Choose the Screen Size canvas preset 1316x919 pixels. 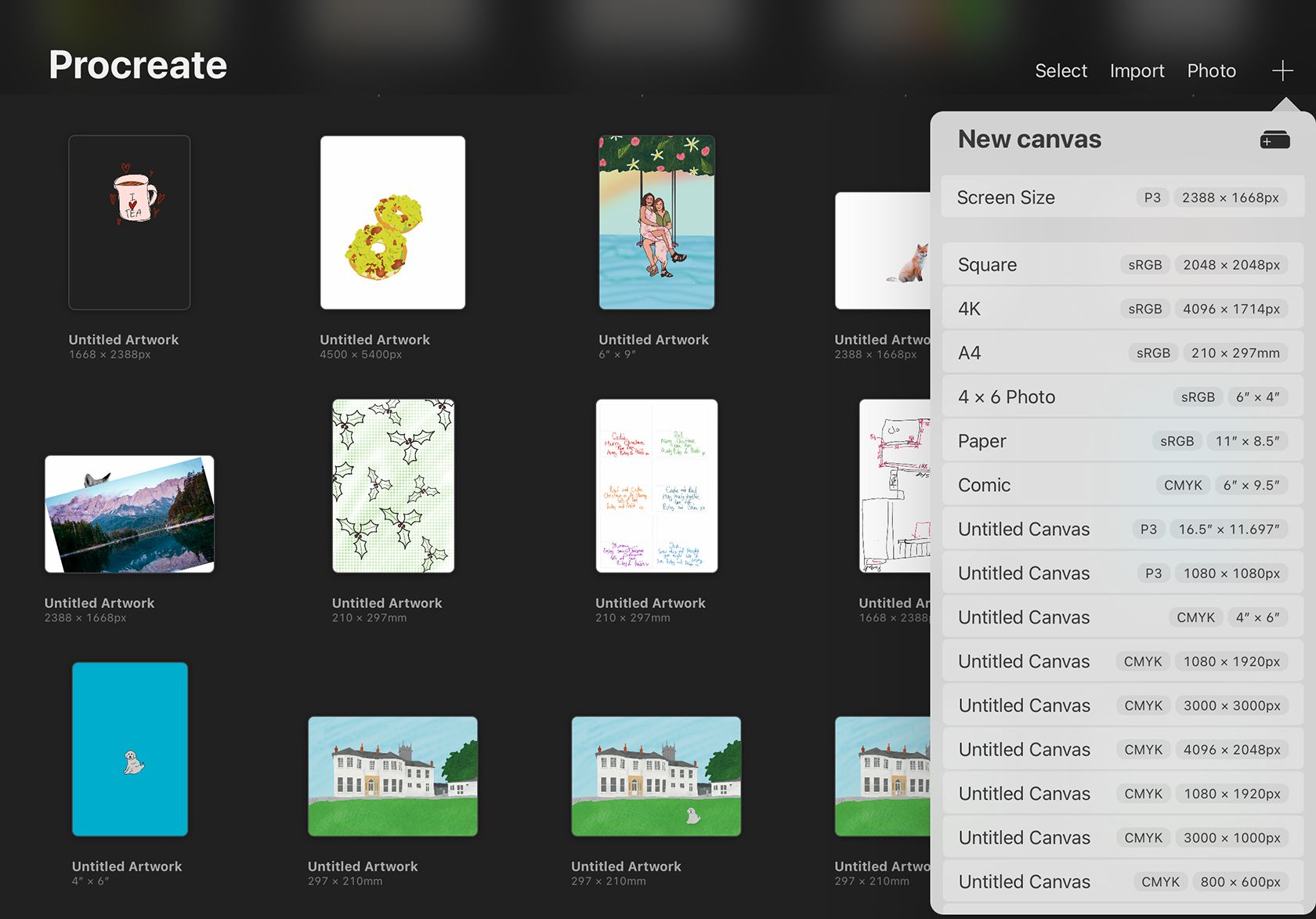tap(1123, 197)
